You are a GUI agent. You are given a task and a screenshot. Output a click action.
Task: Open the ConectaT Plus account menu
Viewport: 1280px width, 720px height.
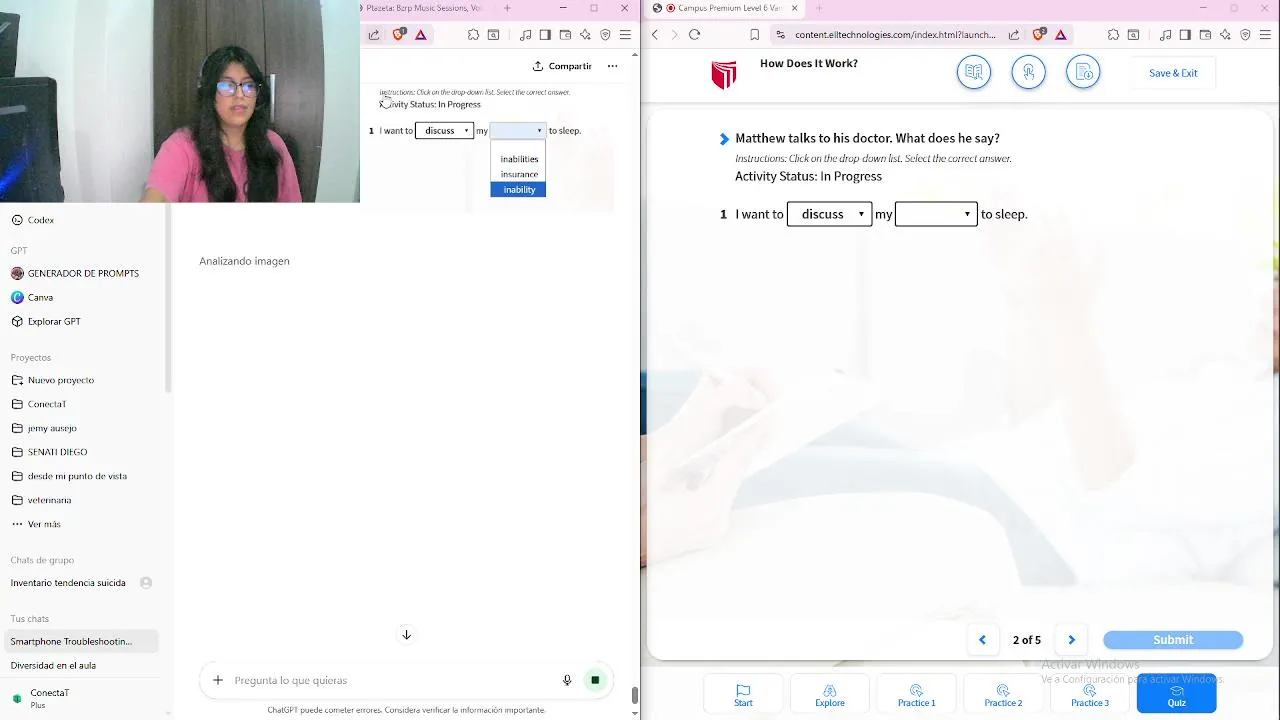click(49, 698)
